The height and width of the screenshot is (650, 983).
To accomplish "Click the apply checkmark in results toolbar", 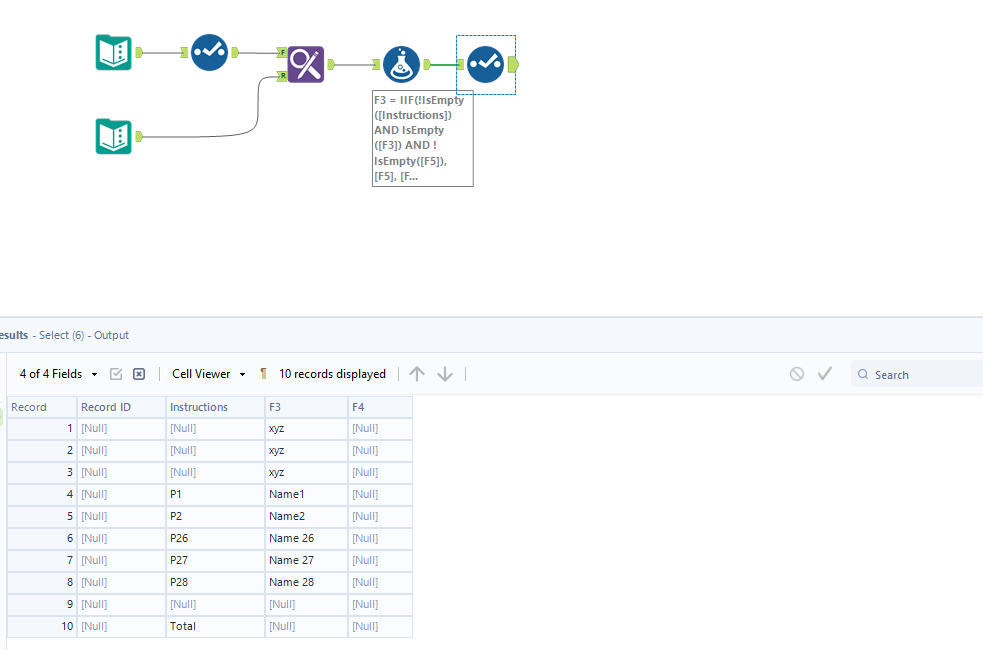I will tap(825, 373).
